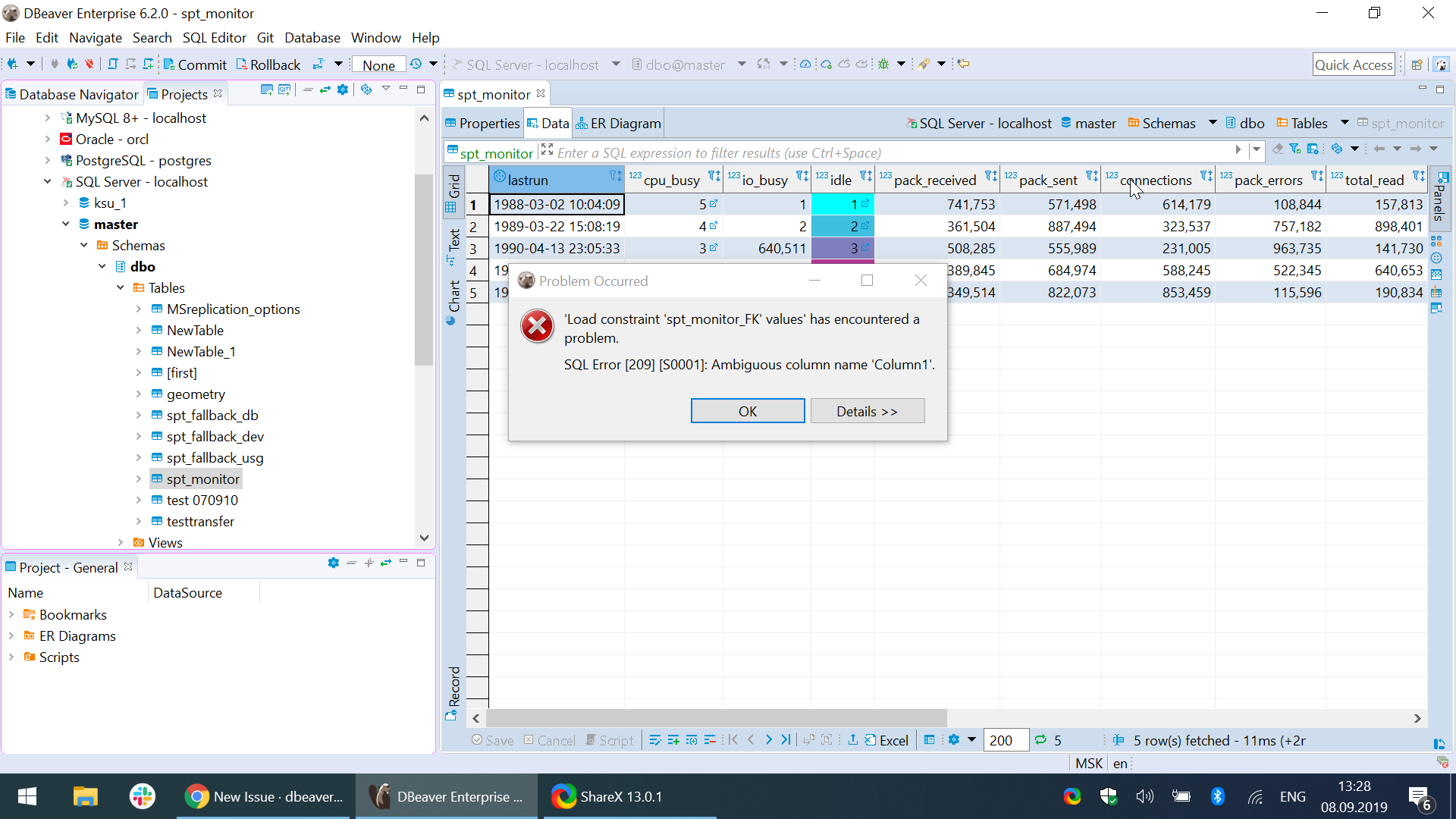Dismiss the error with the OK button
This screenshot has width=1456, height=819.
click(747, 410)
